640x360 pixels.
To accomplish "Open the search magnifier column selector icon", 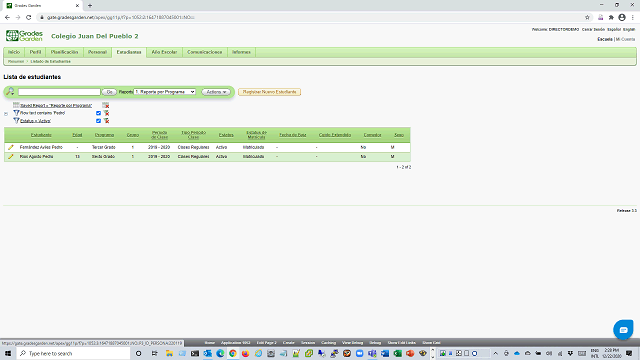I will (10, 92).
